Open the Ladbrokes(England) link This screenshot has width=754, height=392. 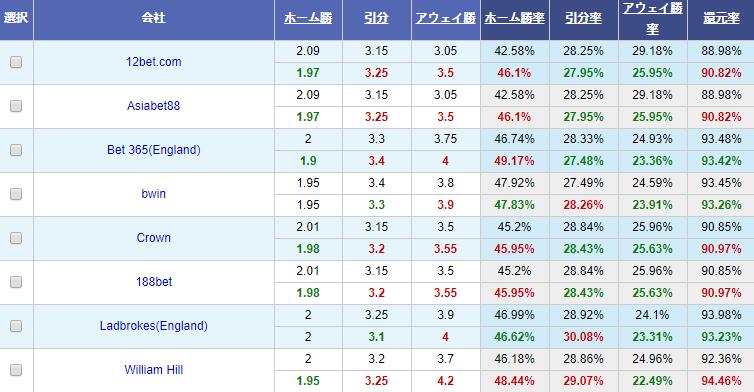pyautogui.click(x=154, y=326)
